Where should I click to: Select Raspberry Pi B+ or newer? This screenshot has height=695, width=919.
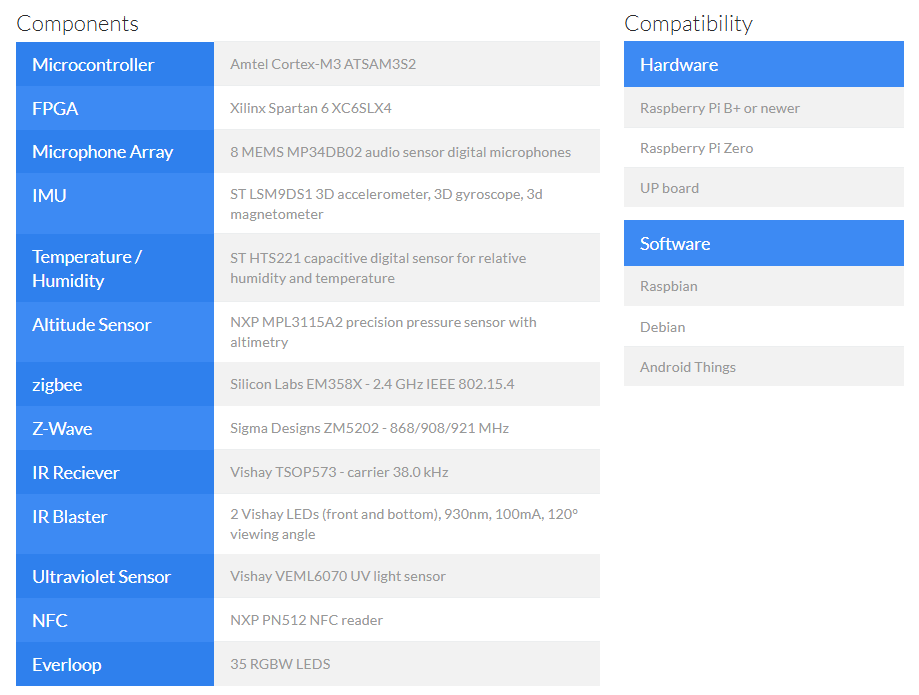point(720,108)
